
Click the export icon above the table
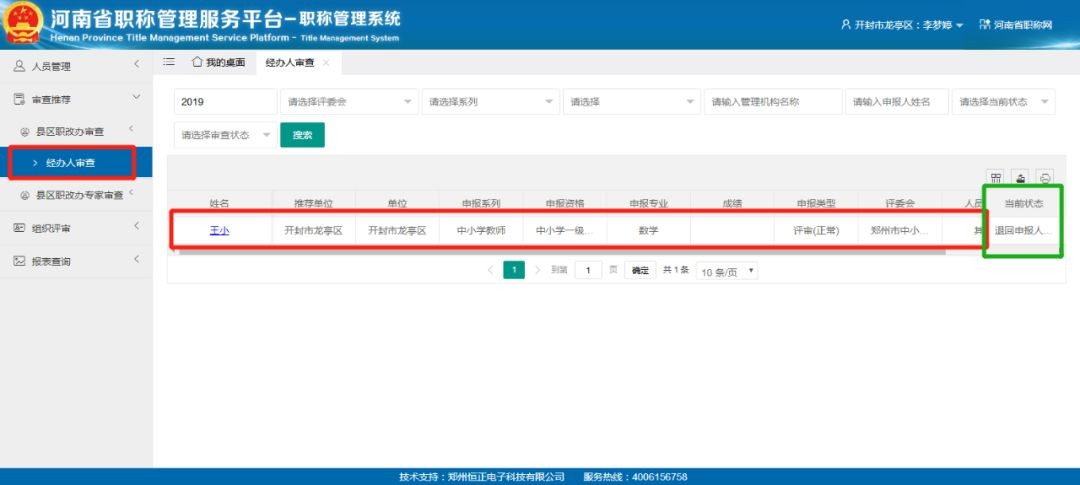tap(1021, 178)
